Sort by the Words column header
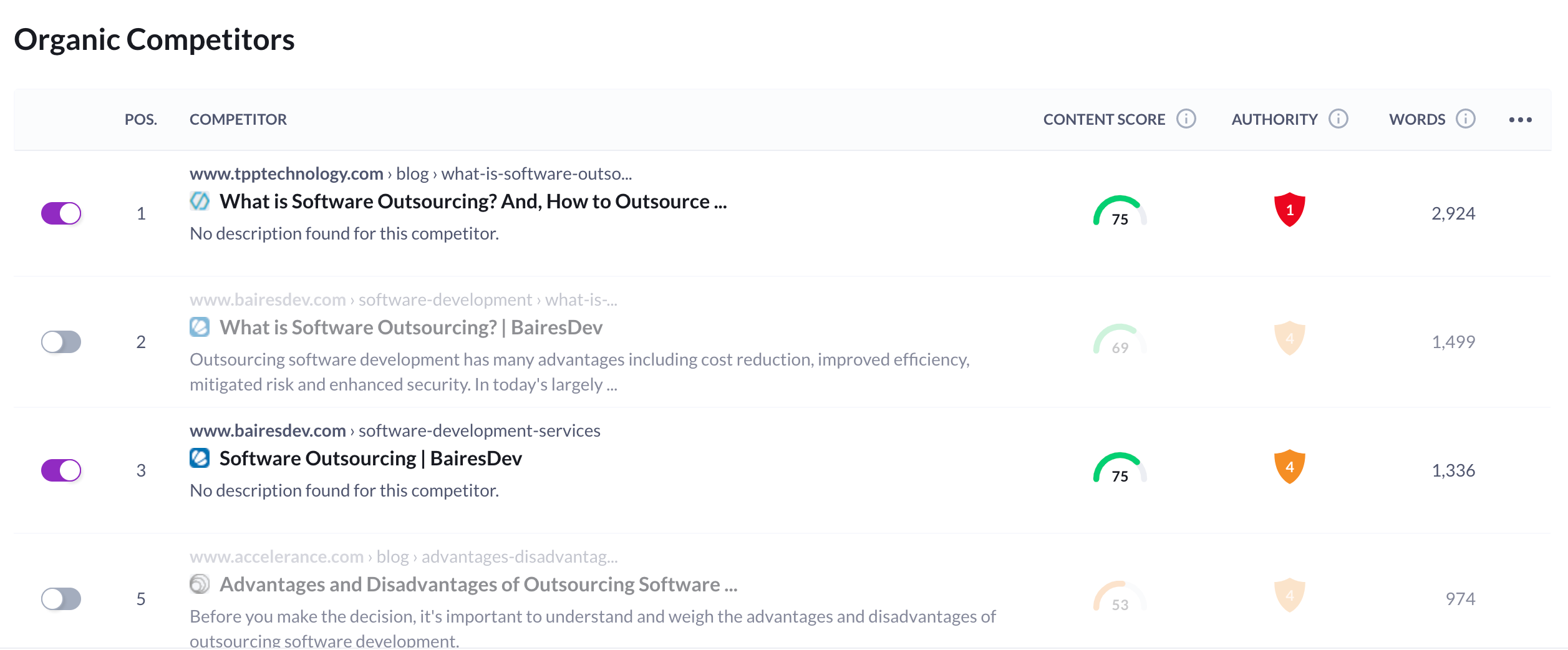The height and width of the screenshot is (650, 1568). point(1416,119)
